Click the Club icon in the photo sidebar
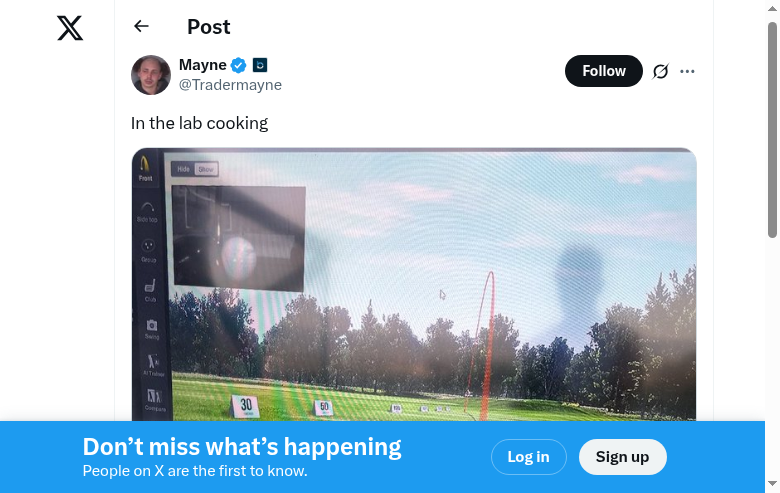The width and height of the screenshot is (780, 493). tap(150, 291)
